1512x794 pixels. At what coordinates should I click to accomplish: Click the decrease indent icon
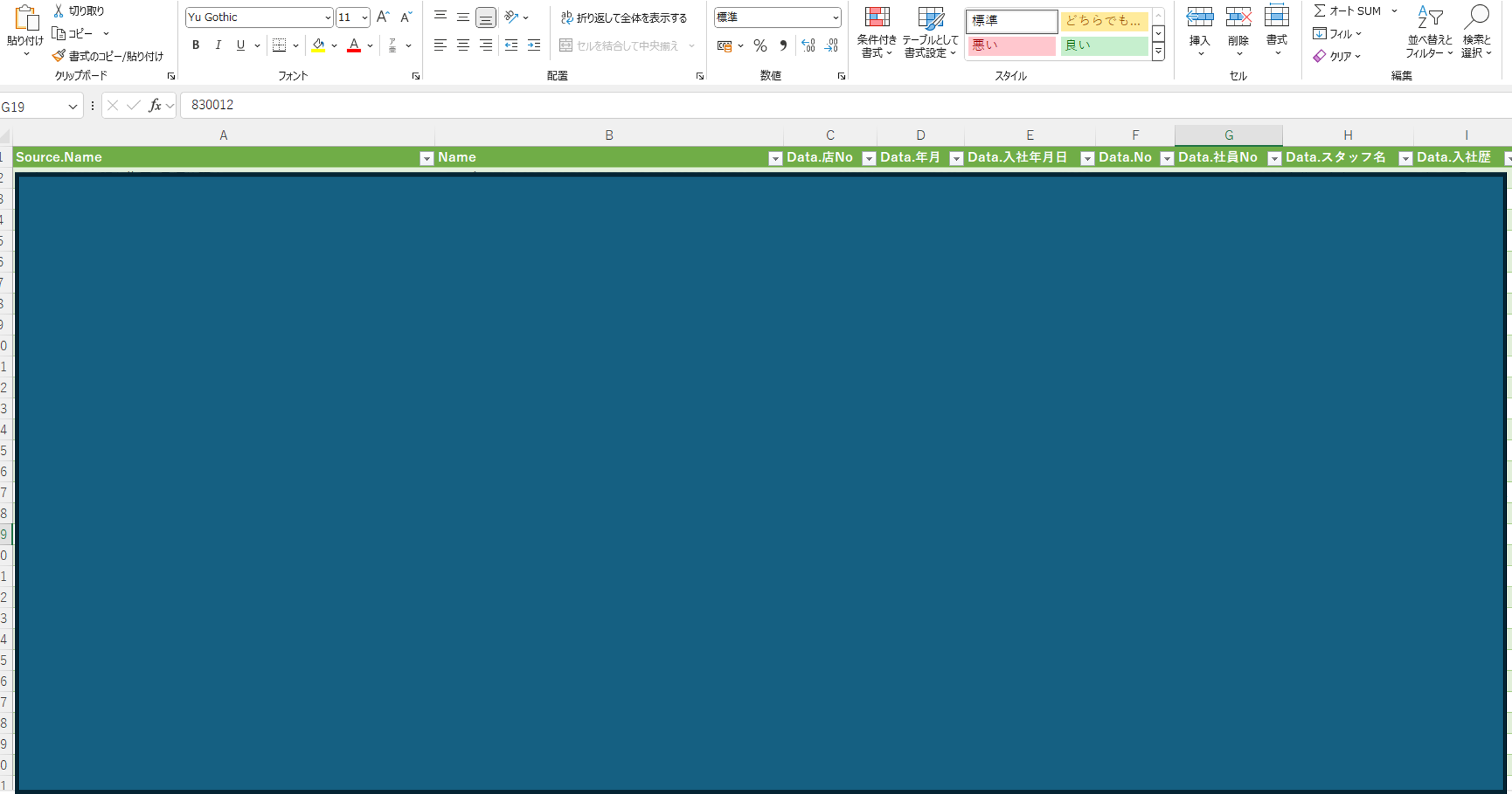coord(511,45)
